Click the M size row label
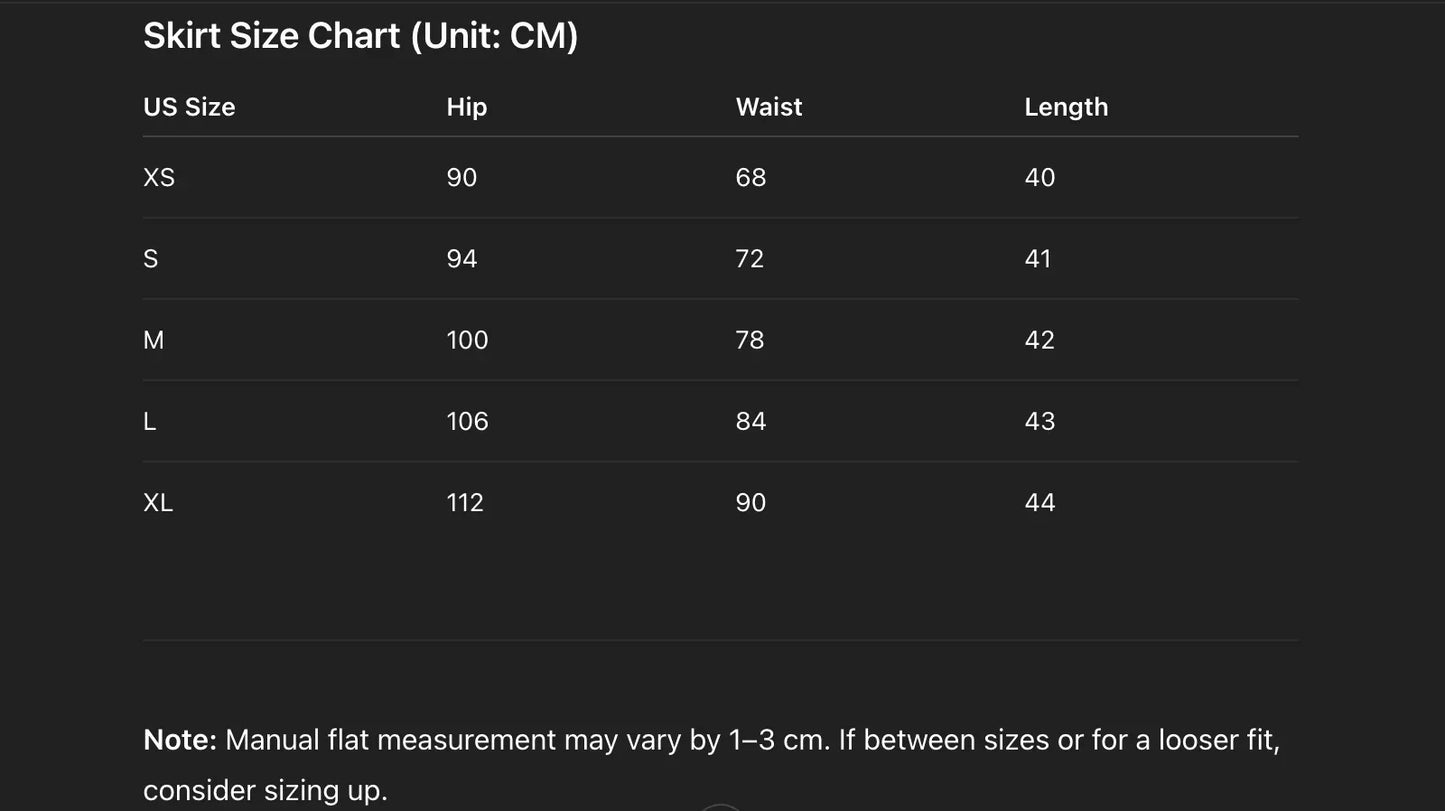 (x=153, y=340)
